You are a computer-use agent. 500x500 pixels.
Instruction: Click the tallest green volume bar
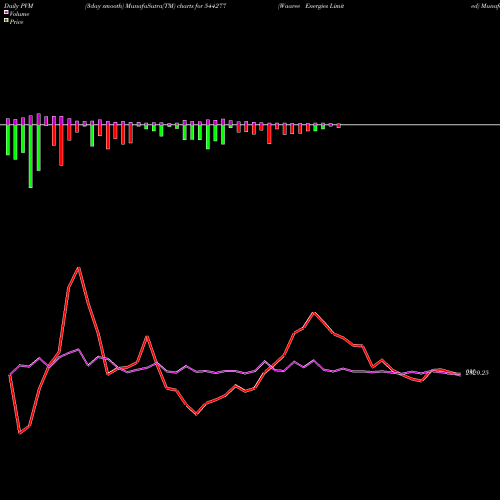(31, 156)
